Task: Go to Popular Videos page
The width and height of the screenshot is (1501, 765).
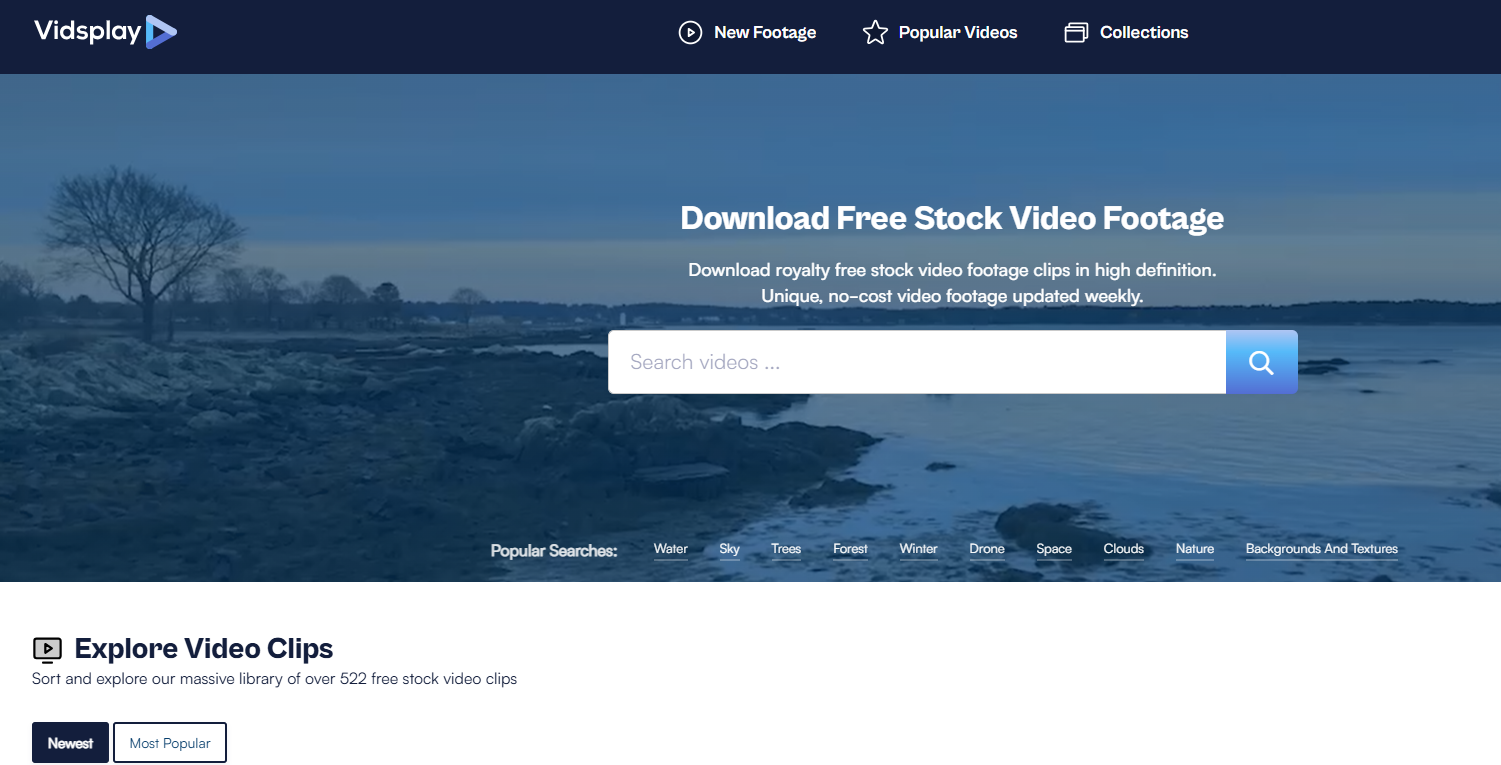Action: coord(957,33)
